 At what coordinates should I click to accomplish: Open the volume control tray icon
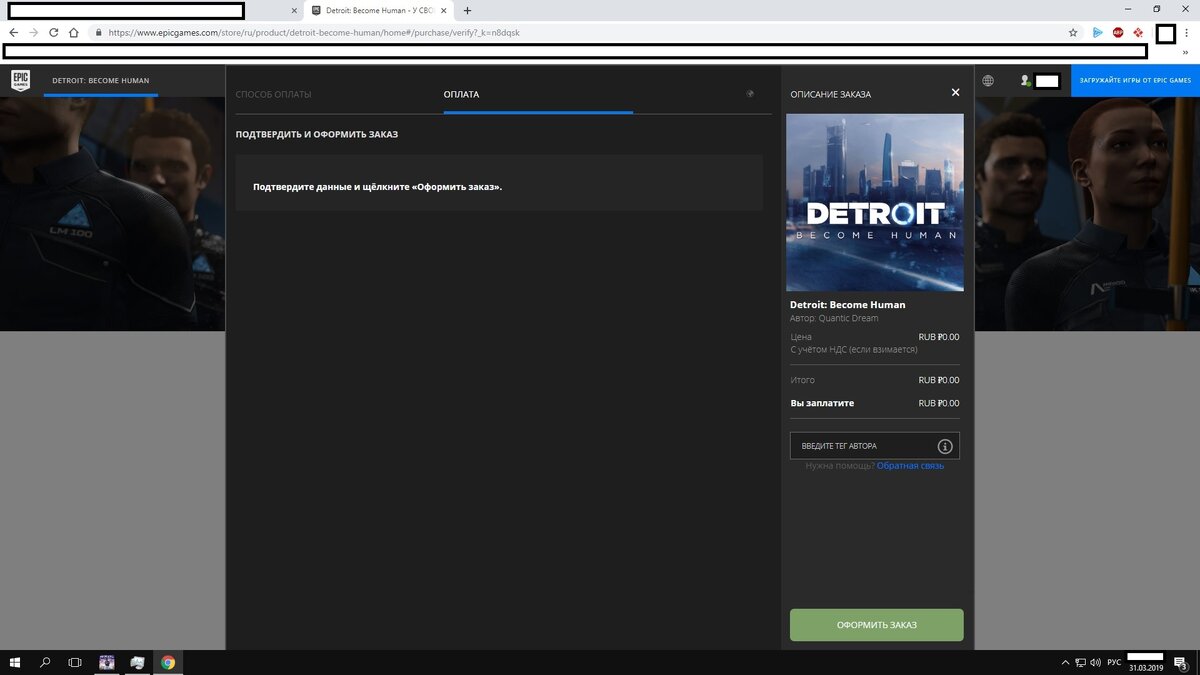click(1096, 662)
